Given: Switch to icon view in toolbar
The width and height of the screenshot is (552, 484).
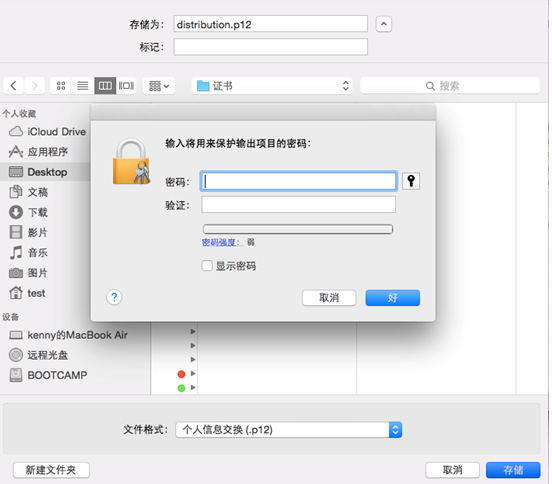Looking at the screenshot, I should tap(61, 86).
